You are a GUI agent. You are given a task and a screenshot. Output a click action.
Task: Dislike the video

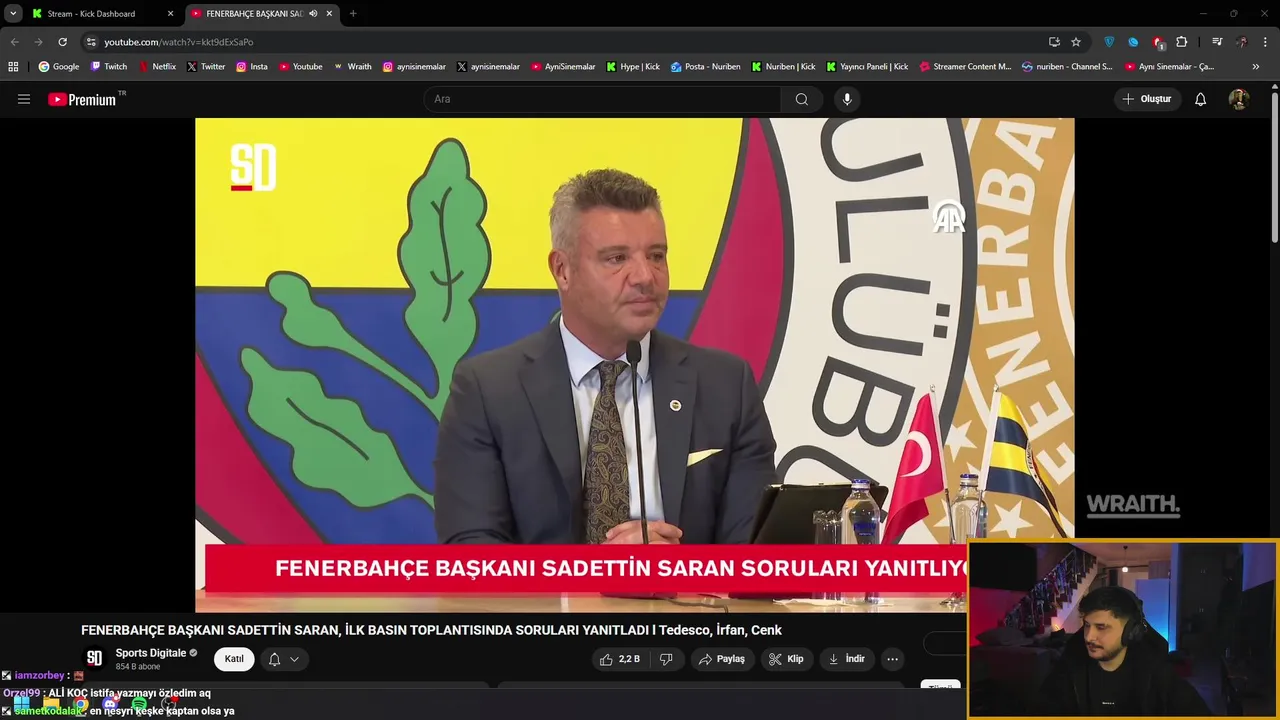coord(666,659)
